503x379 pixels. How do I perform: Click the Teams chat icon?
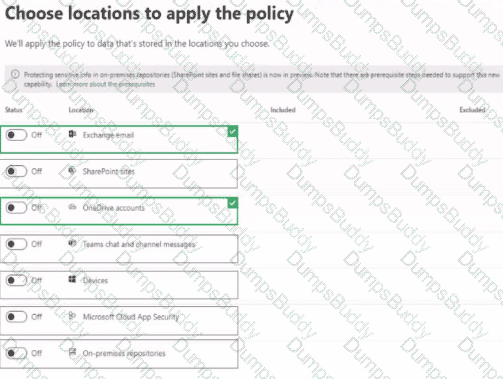tap(72, 243)
